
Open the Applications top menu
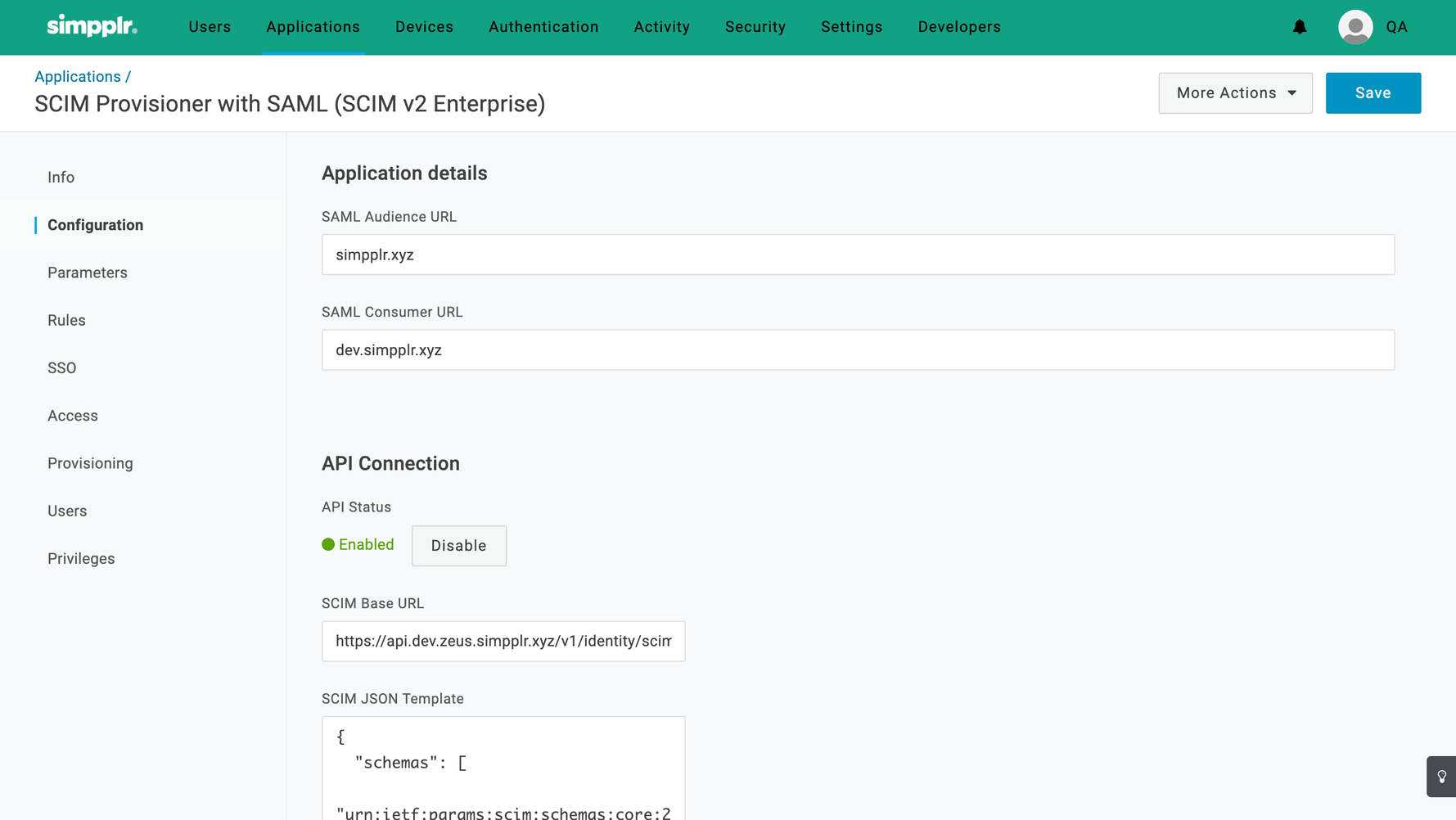tap(313, 27)
